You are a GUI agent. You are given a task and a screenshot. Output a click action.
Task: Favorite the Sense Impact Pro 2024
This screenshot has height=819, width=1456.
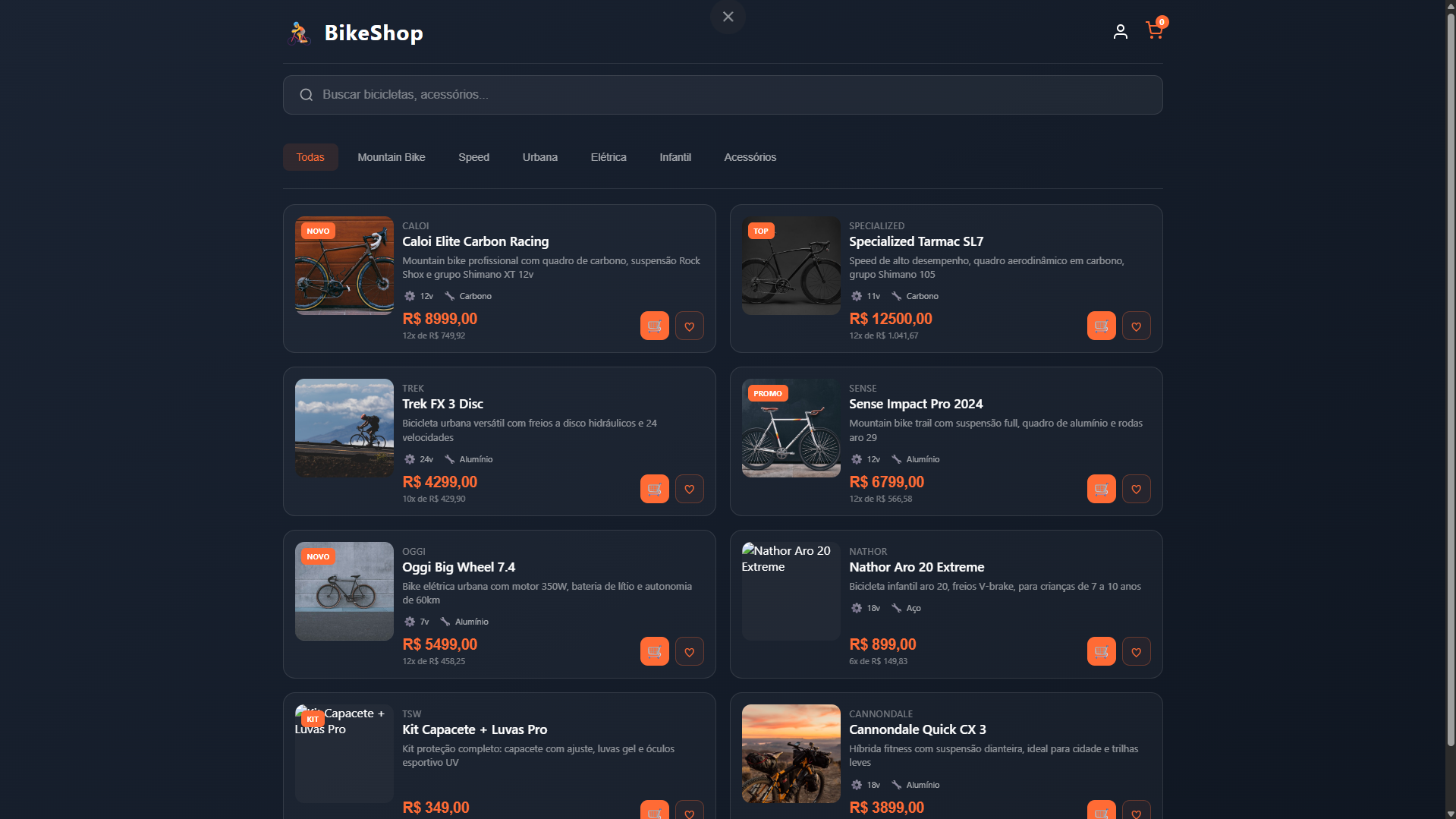click(x=1136, y=489)
